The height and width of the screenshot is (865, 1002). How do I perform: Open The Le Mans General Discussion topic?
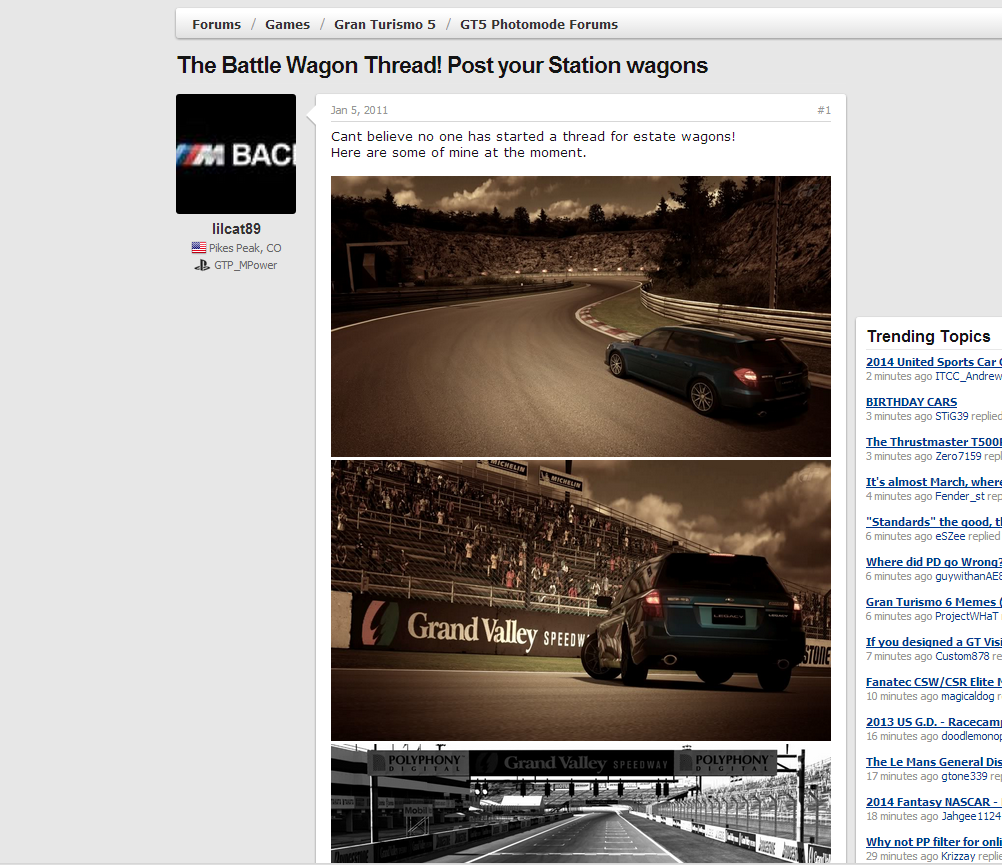(934, 762)
